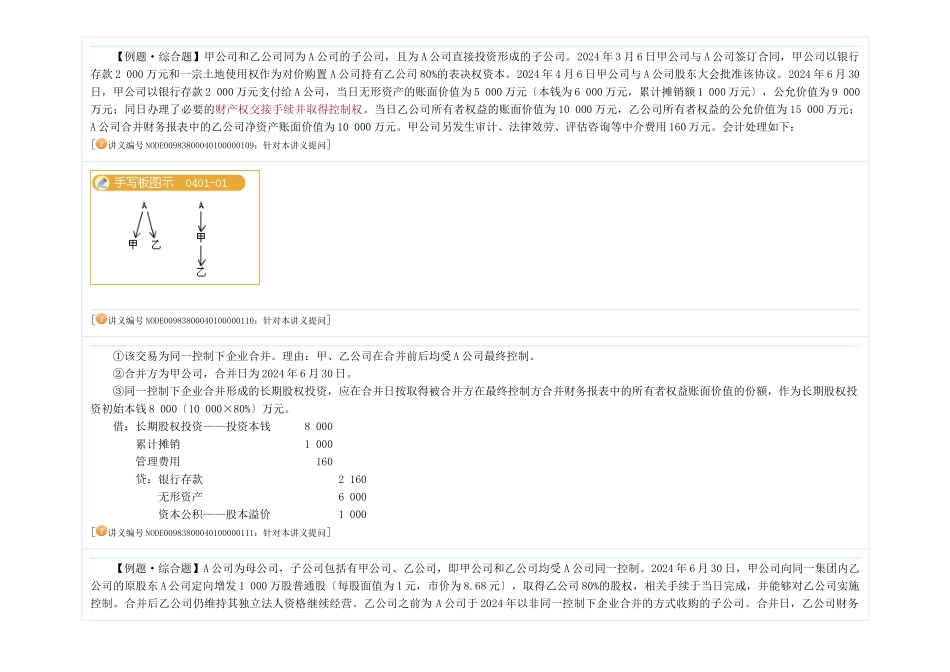Click the credit amount 6 000

coord(353,497)
